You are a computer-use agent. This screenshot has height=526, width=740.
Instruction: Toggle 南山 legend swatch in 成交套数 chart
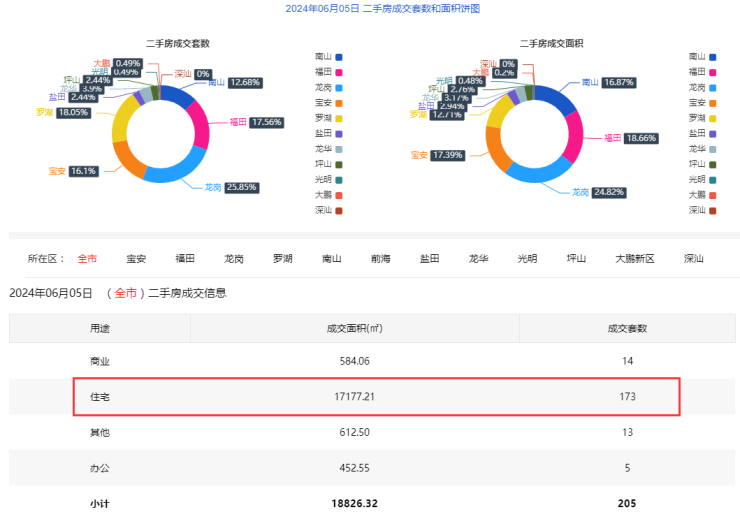(x=339, y=57)
